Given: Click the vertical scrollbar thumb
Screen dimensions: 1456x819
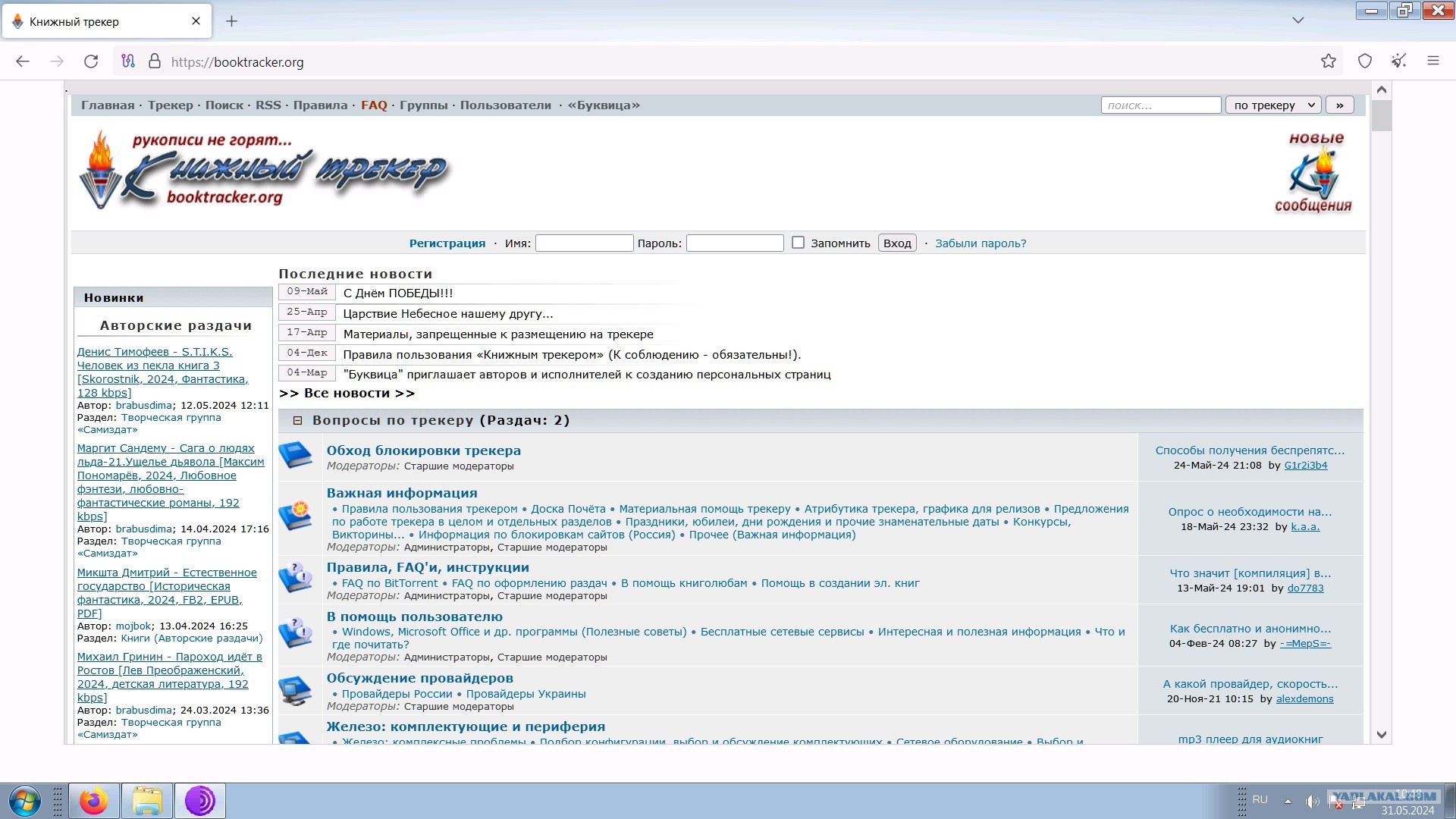Looking at the screenshot, I should (1382, 115).
